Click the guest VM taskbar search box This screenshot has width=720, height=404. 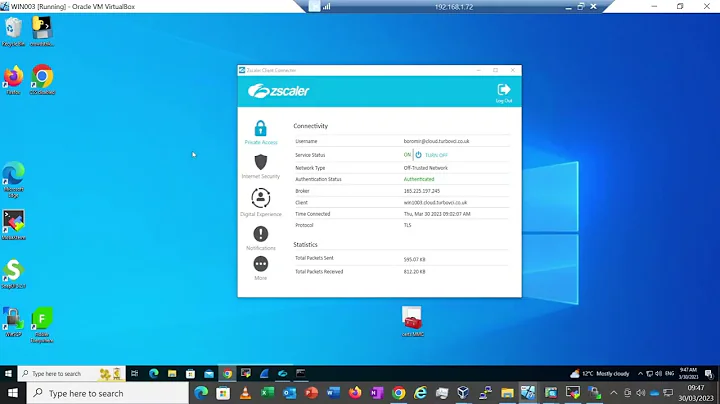point(71,373)
